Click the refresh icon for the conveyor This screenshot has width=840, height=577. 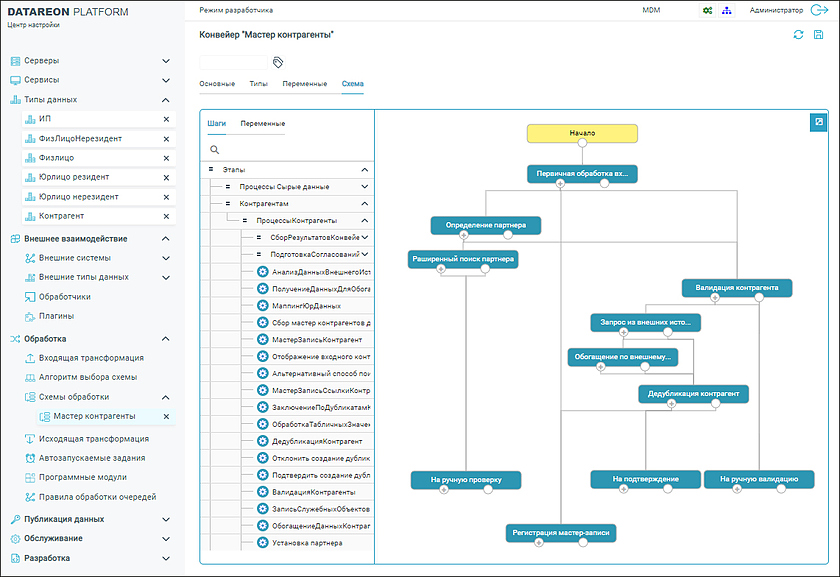coord(798,35)
